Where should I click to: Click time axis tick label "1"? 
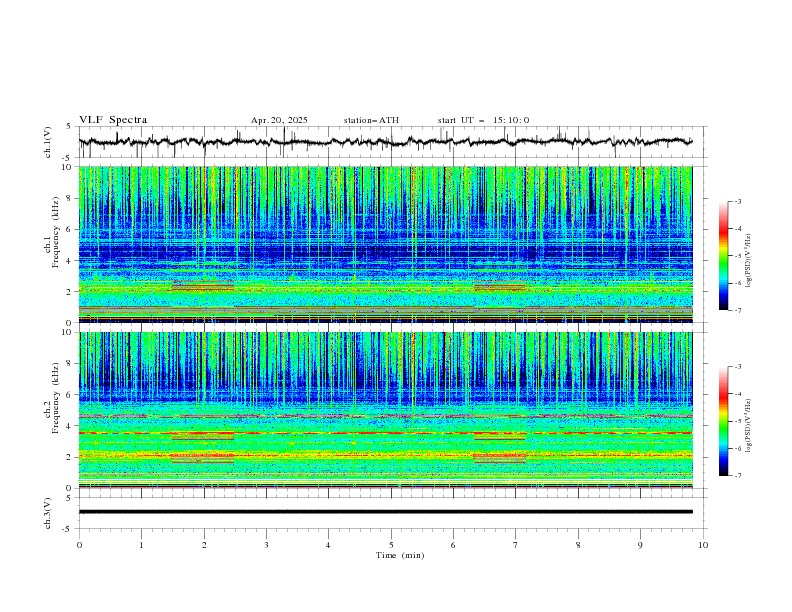[141, 545]
